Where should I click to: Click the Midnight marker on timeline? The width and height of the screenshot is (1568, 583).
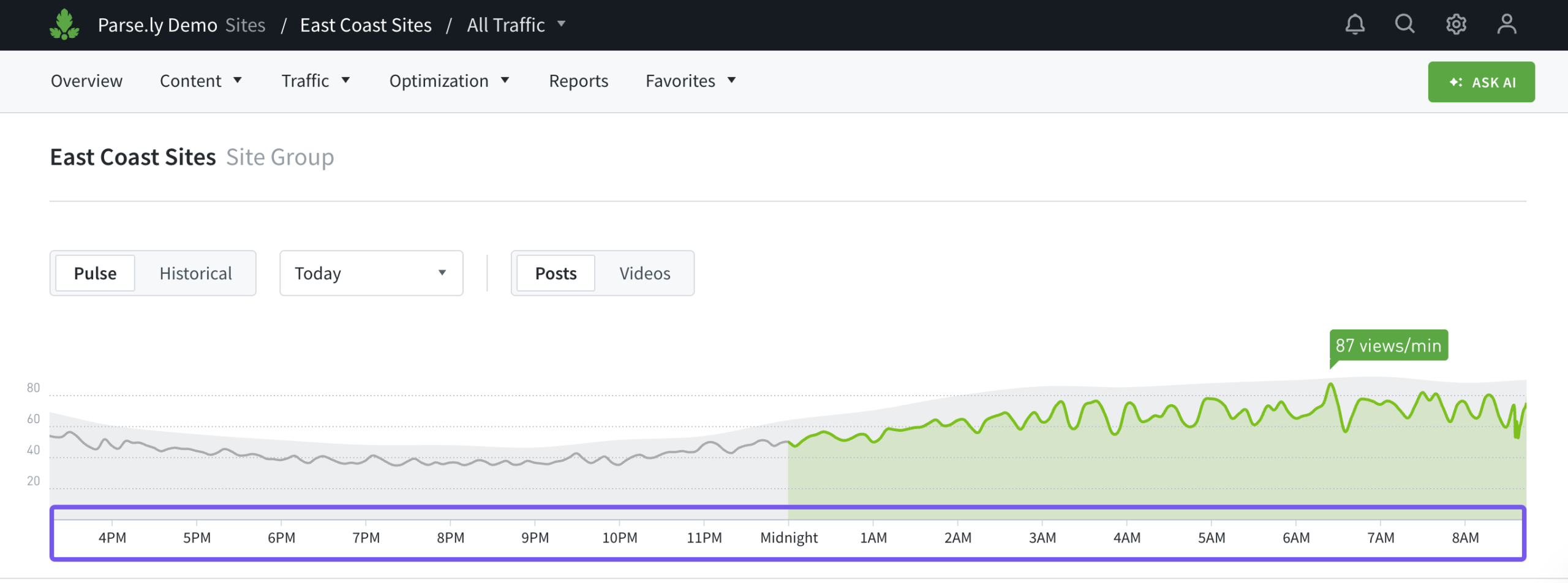pos(788,537)
